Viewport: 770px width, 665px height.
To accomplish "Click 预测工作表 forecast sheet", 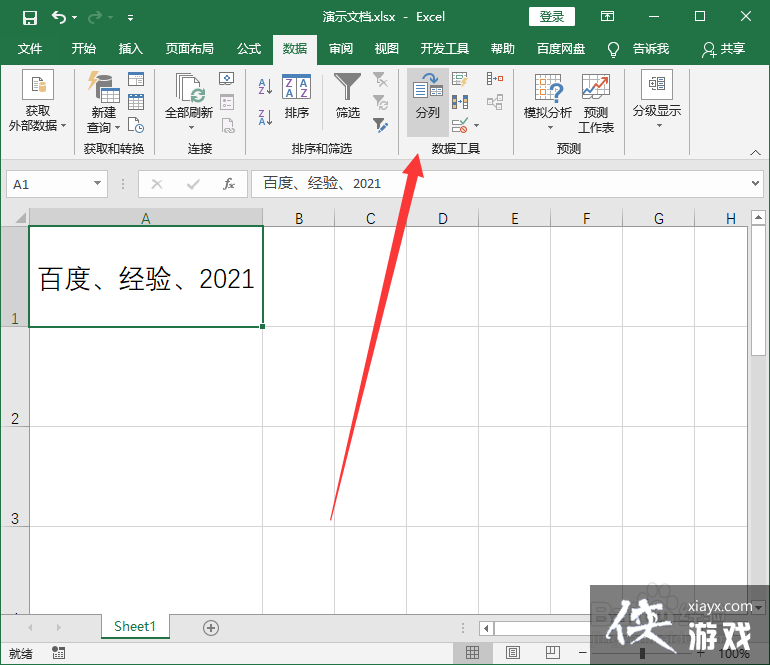I will [x=596, y=103].
